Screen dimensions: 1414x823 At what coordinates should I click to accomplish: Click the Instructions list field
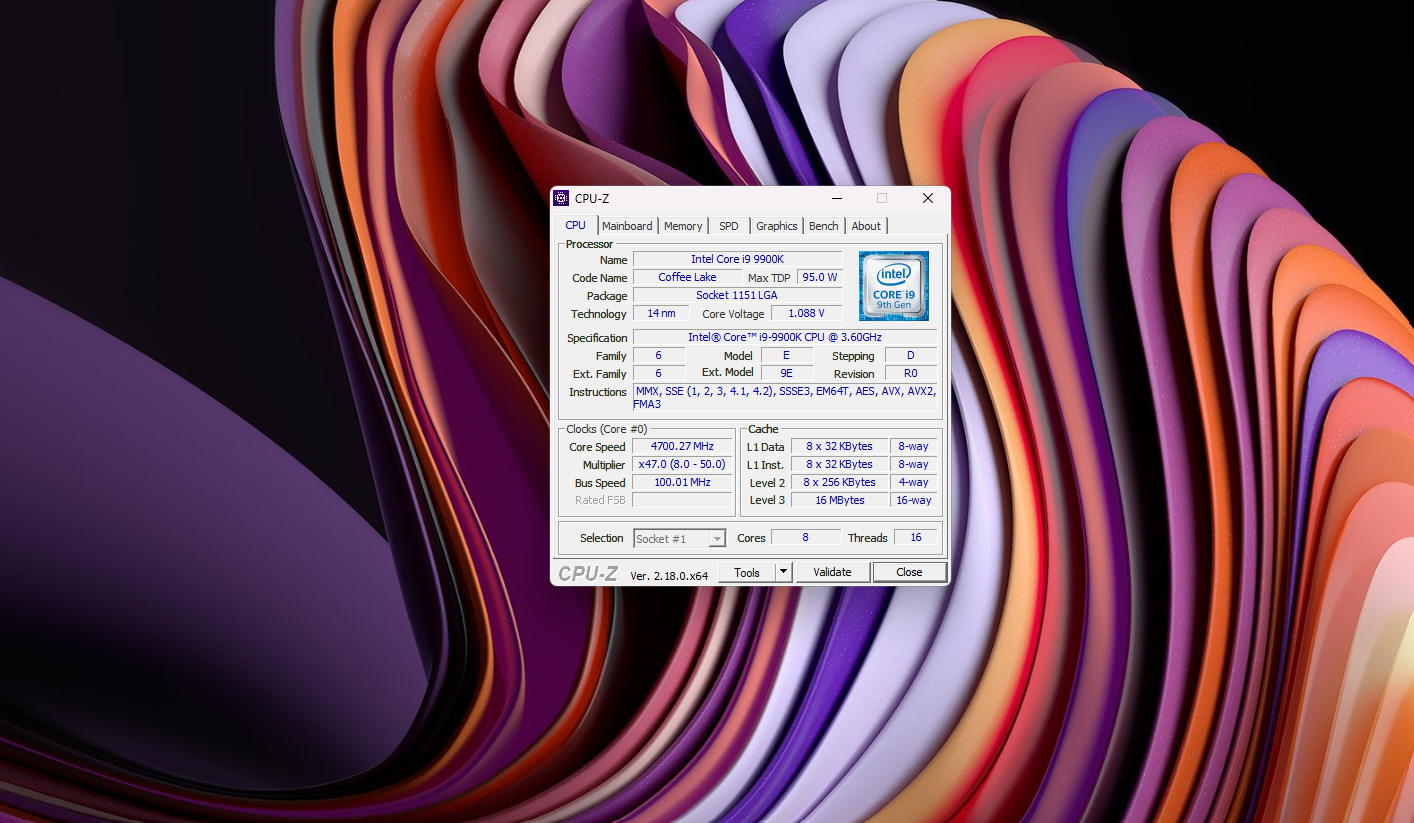click(x=785, y=398)
